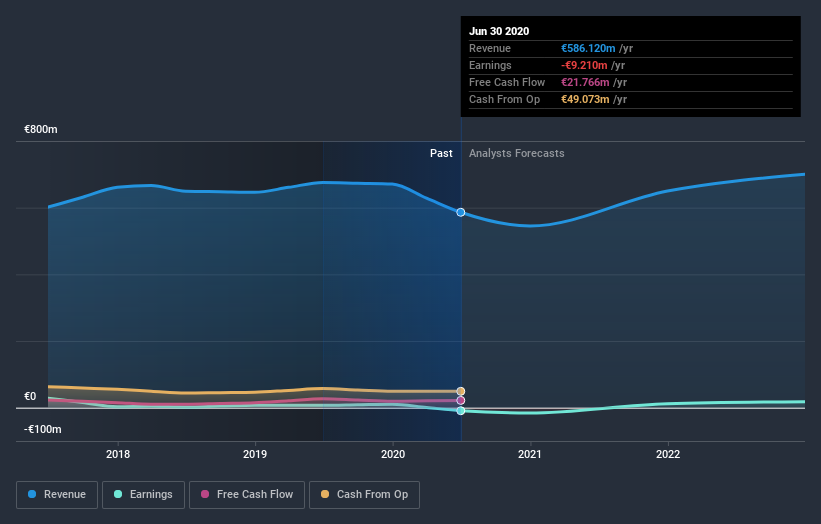Click the €800m y-axis label
Viewport: 821px width, 524px height.
coord(41,129)
